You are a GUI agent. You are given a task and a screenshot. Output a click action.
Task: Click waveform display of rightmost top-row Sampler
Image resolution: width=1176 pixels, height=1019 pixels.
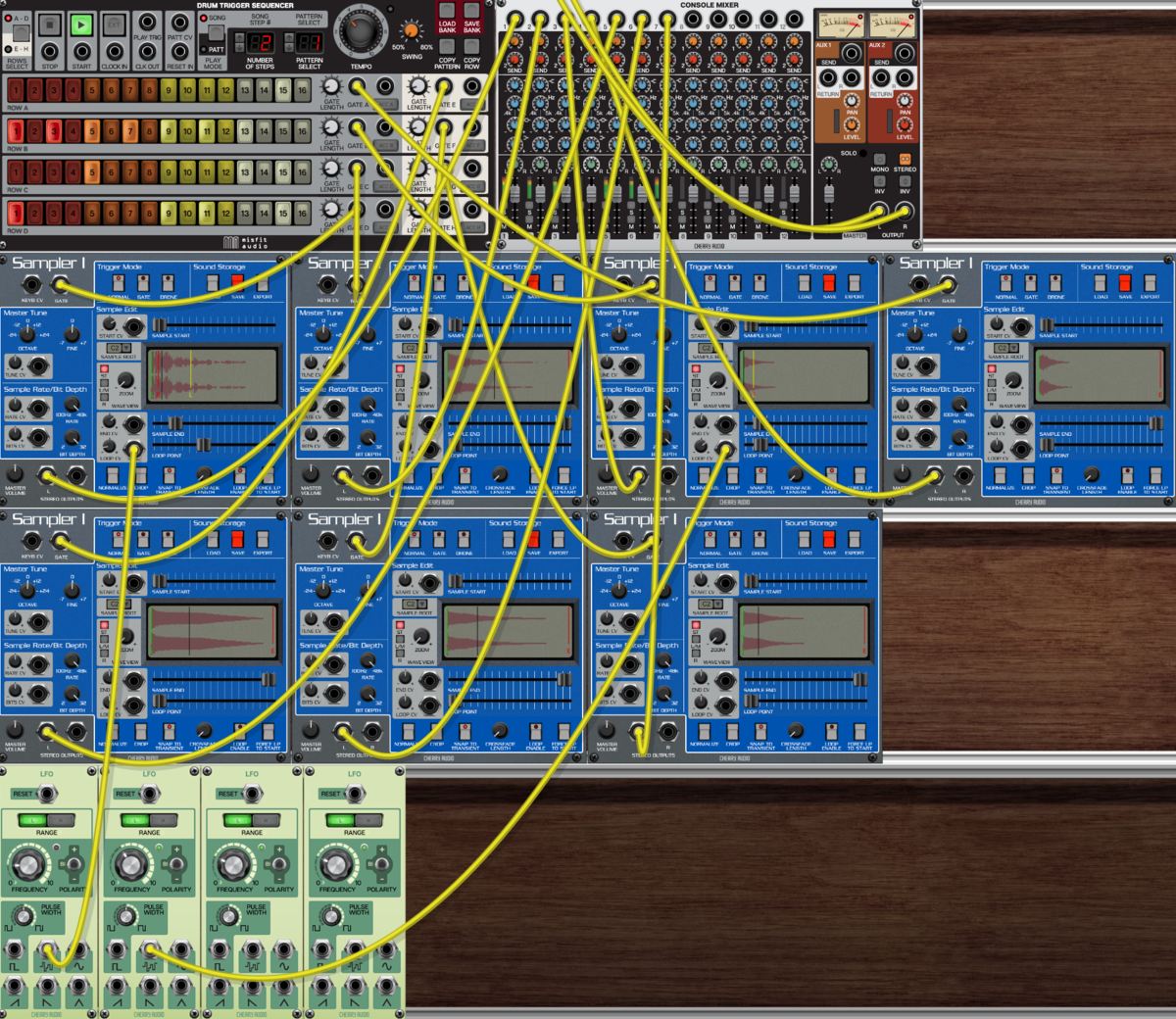pos(1101,375)
